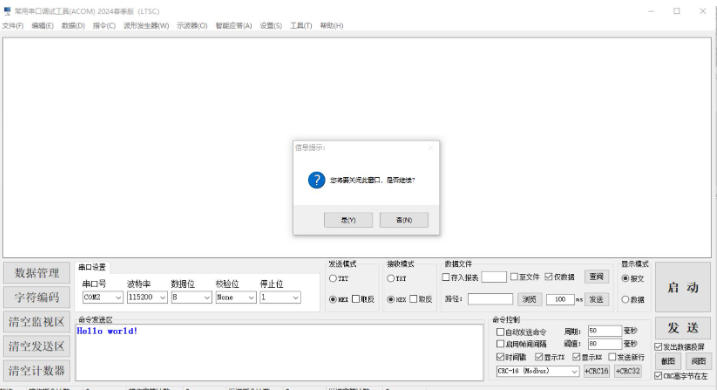
Task: Click the timeout field showing 80
Action: coord(605,343)
